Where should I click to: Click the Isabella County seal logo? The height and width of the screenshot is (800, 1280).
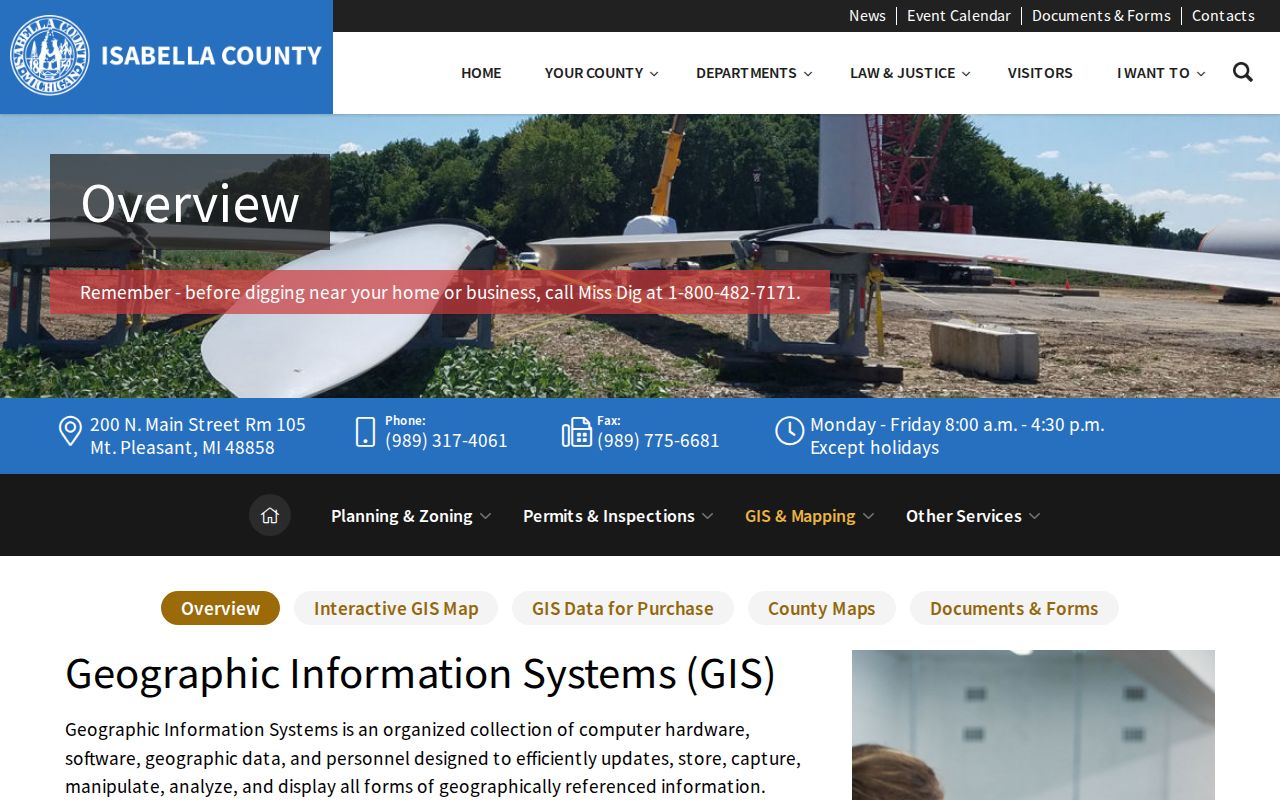(x=49, y=56)
